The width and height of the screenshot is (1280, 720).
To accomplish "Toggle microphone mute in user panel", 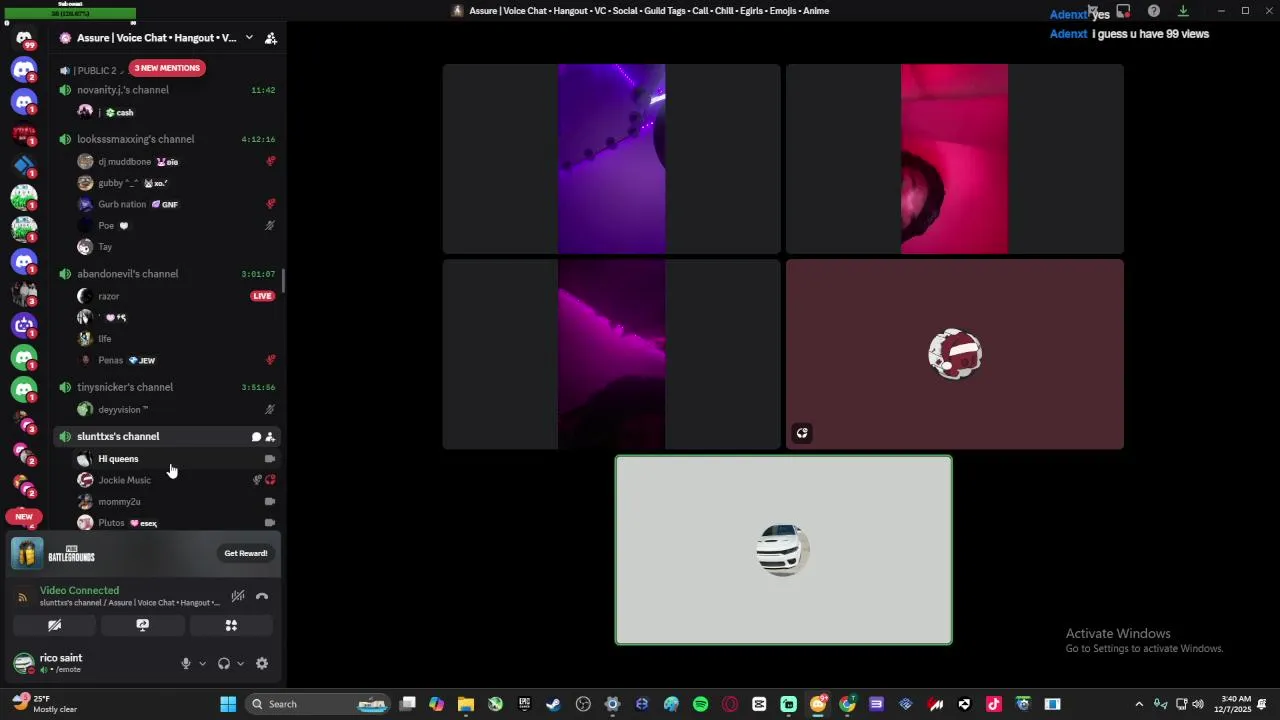I will point(185,663).
